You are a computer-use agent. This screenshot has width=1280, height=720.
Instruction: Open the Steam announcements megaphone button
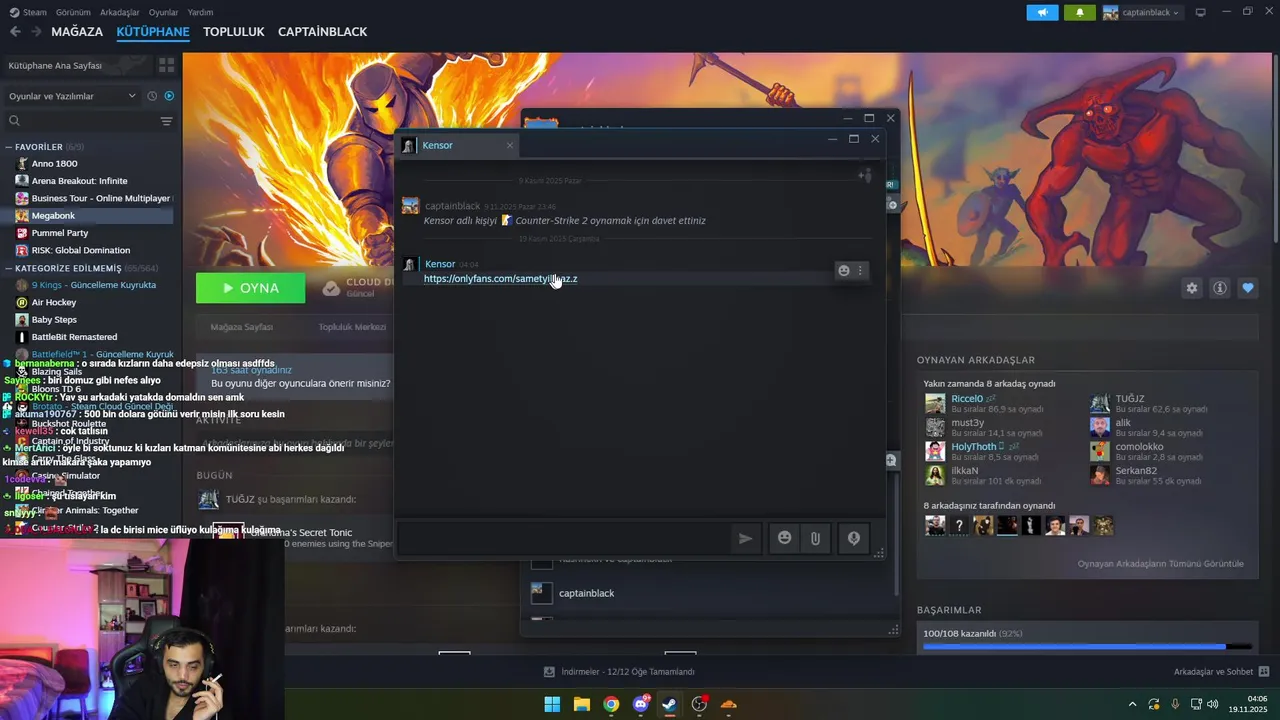click(x=1042, y=13)
